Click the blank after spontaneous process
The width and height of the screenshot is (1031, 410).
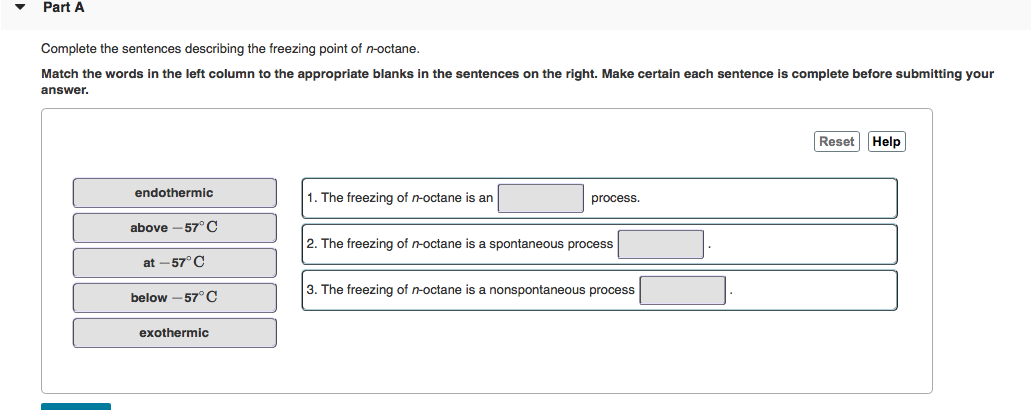[x=660, y=244]
